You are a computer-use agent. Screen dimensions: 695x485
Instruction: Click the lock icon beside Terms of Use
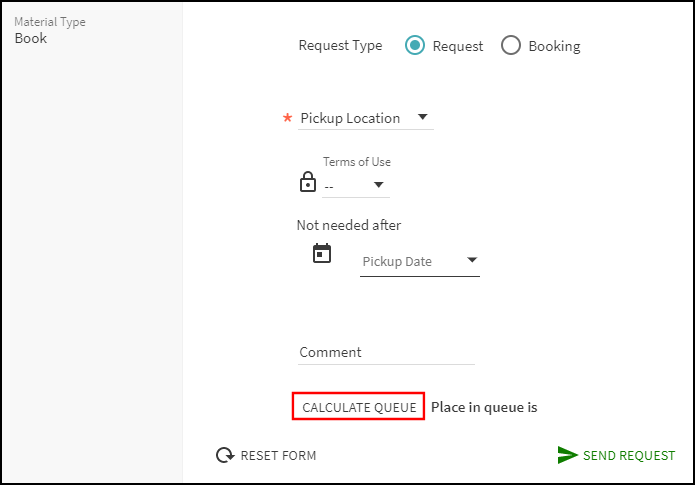(308, 182)
